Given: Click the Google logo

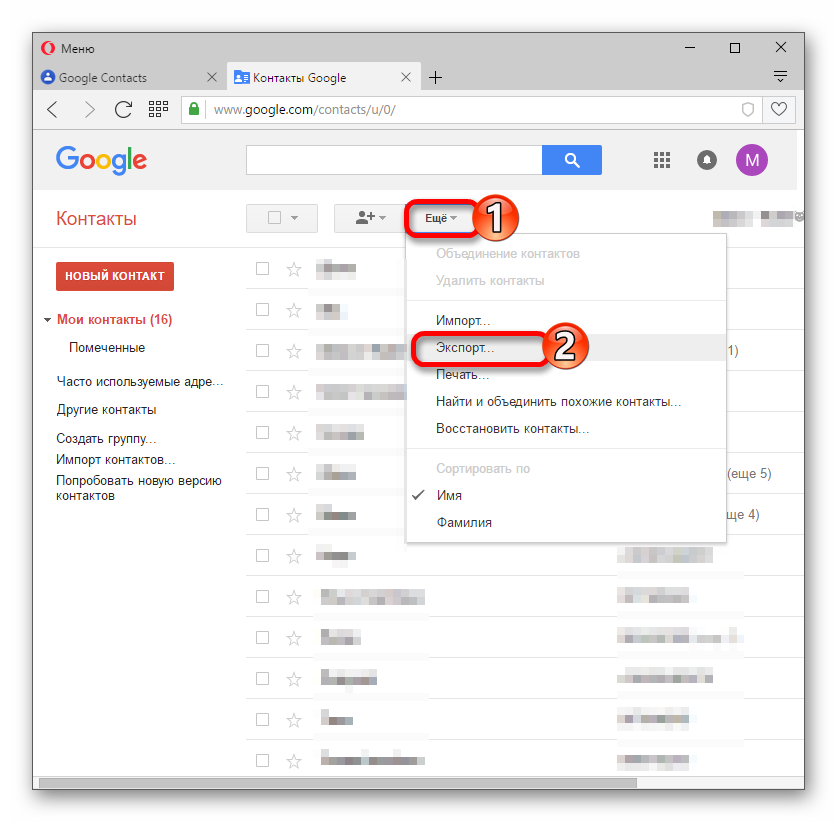Looking at the screenshot, I should click(101, 160).
